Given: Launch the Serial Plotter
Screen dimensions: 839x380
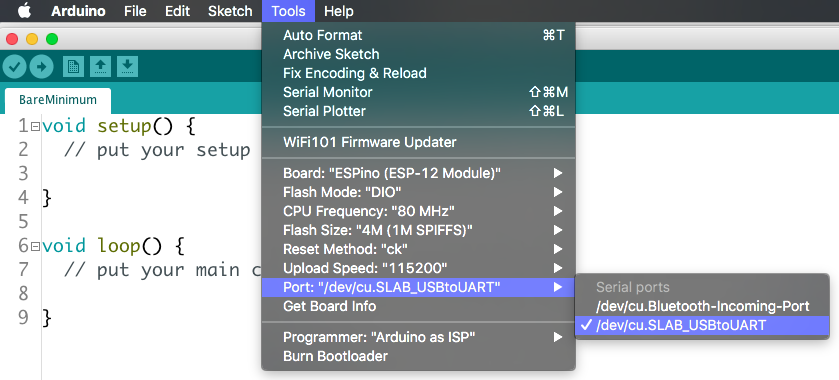Looking at the screenshot, I should [418, 111].
